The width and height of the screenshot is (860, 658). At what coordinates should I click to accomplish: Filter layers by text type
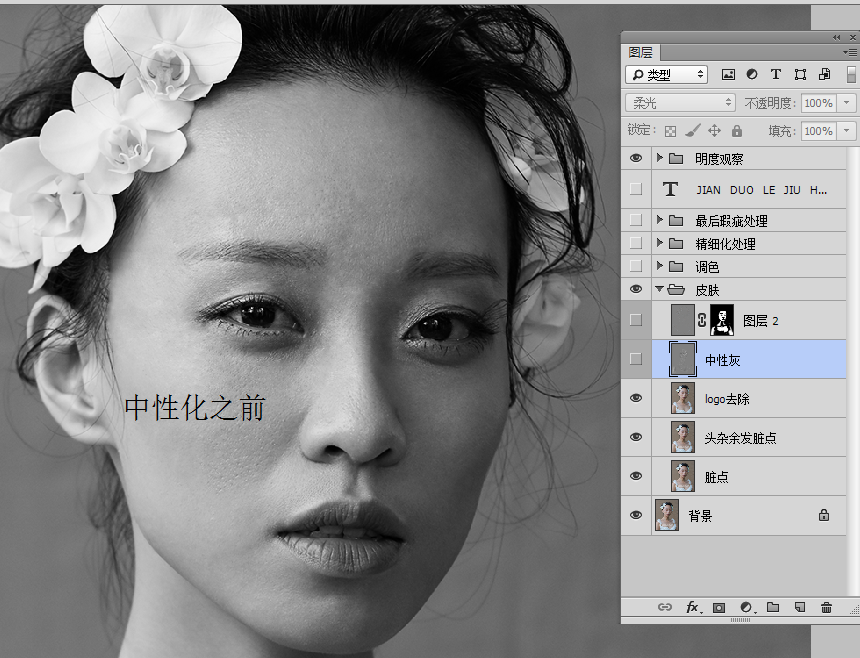[x=775, y=75]
